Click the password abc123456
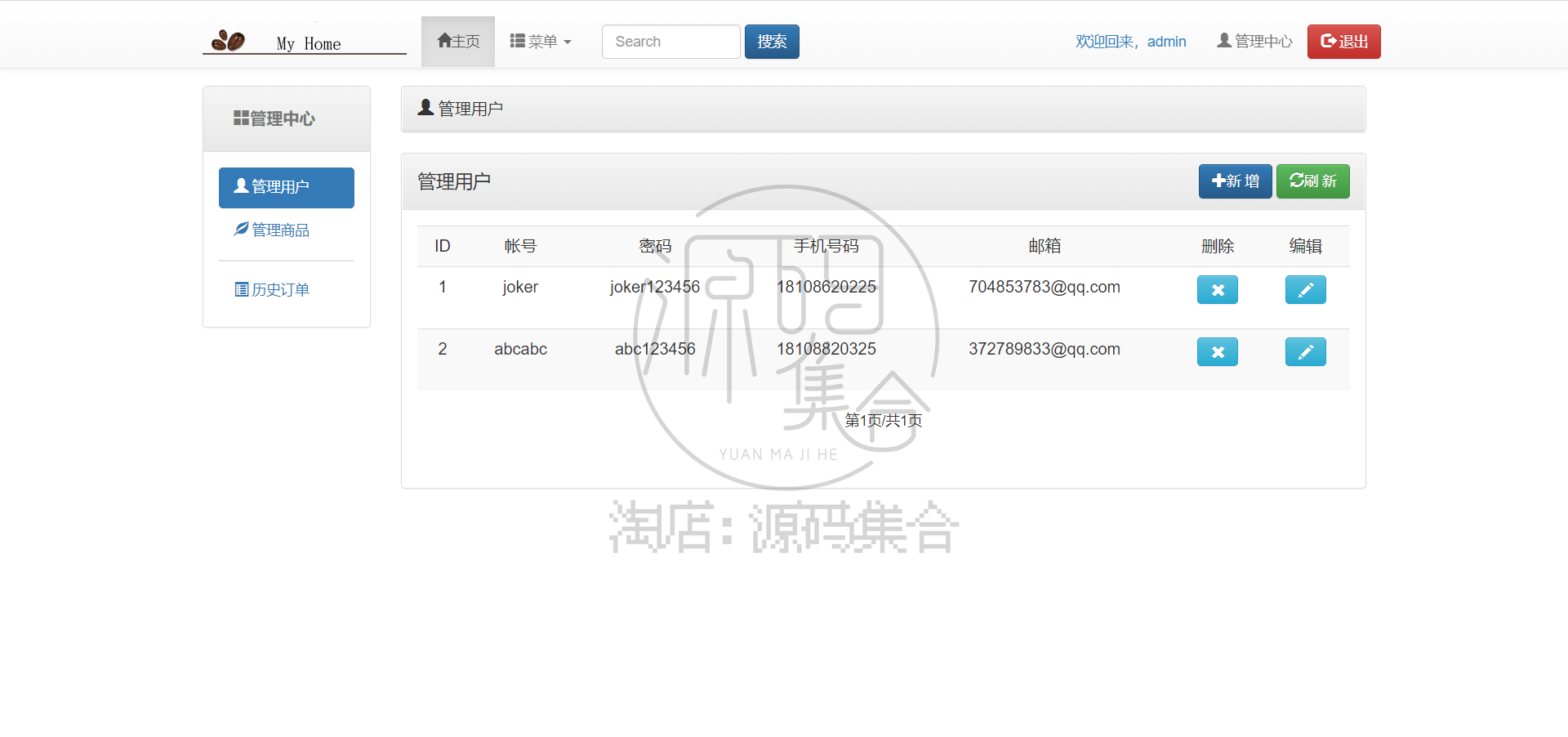Screen dimensions: 1568x737 655,350
